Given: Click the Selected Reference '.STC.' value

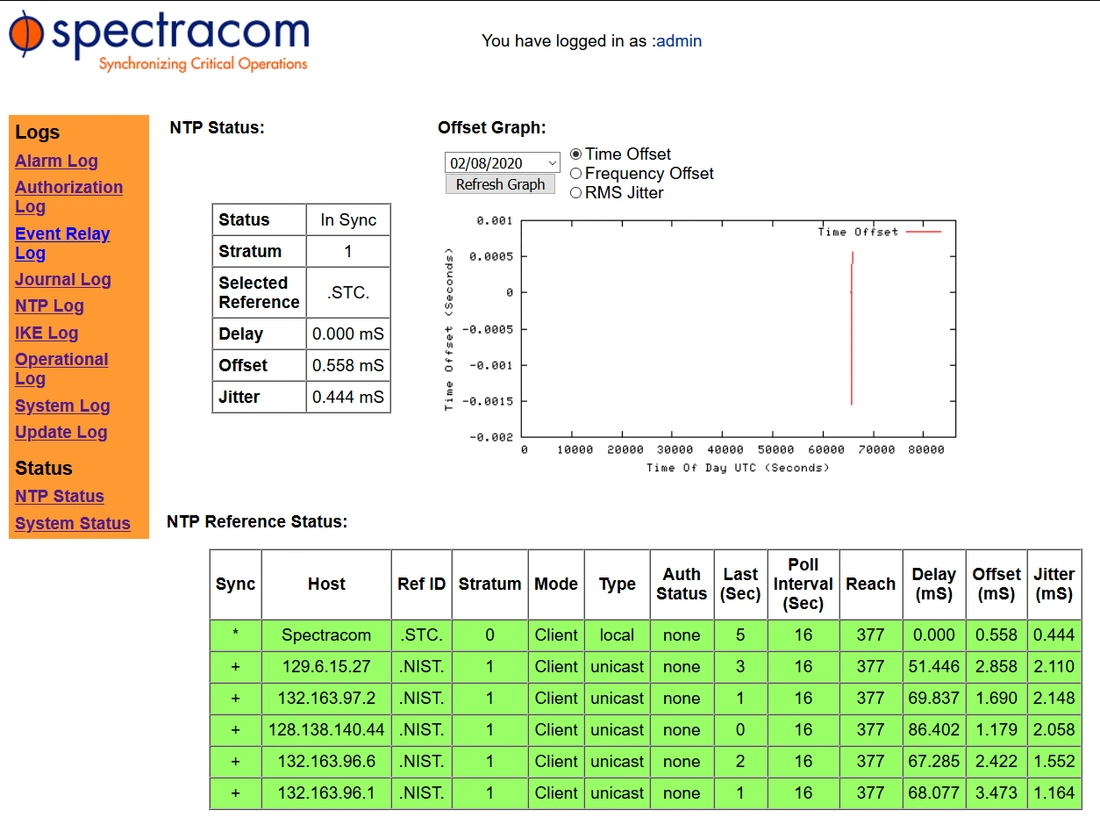Looking at the screenshot, I should coord(348,293).
